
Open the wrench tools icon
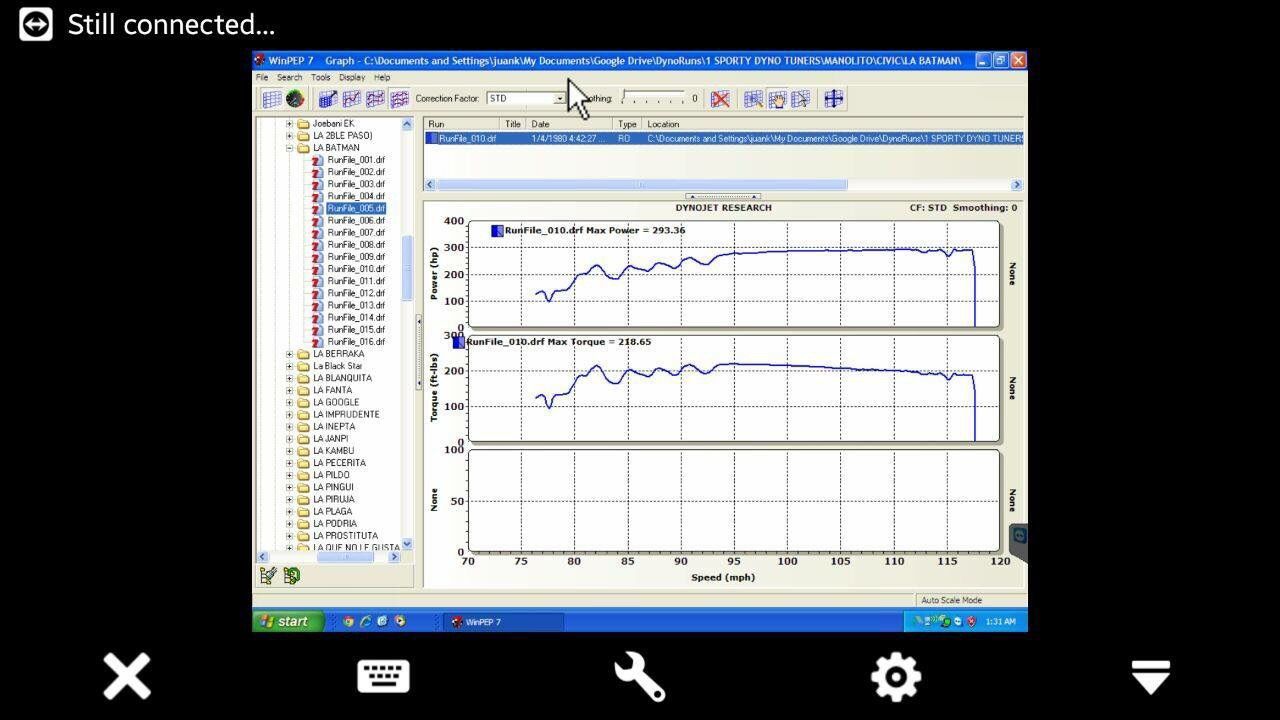pos(640,677)
